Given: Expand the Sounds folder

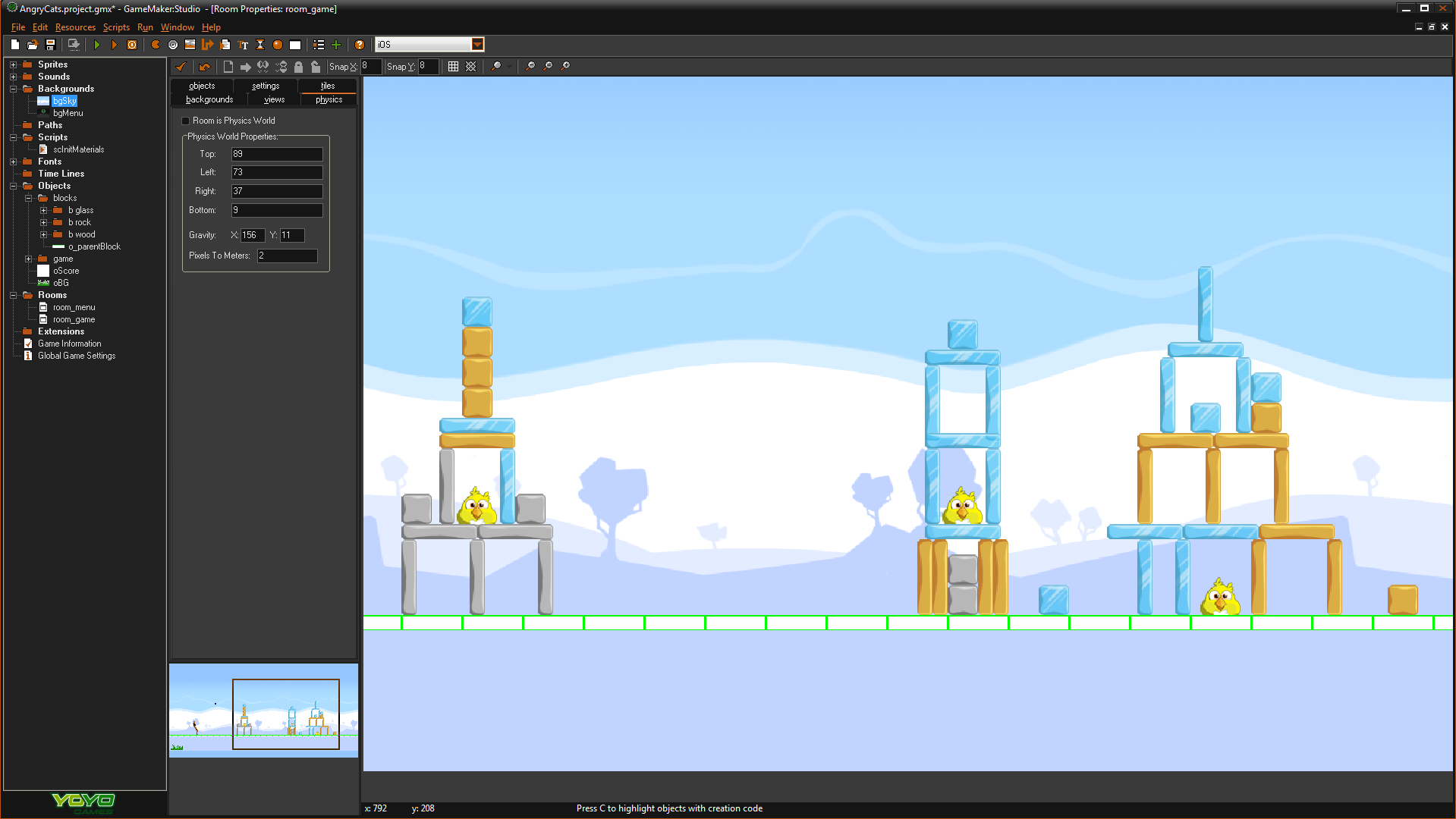Looking at the screenshot, I should click(13, 77).
